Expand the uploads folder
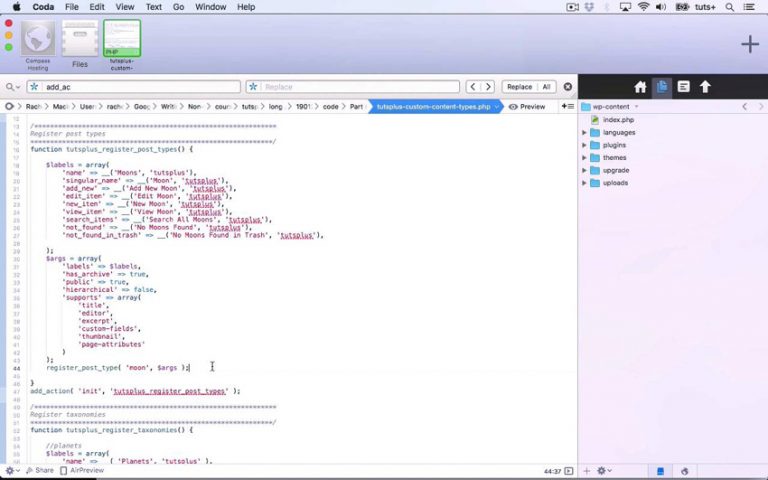The image size is (768, 480). pyautogui.click(x=584, y=183)
